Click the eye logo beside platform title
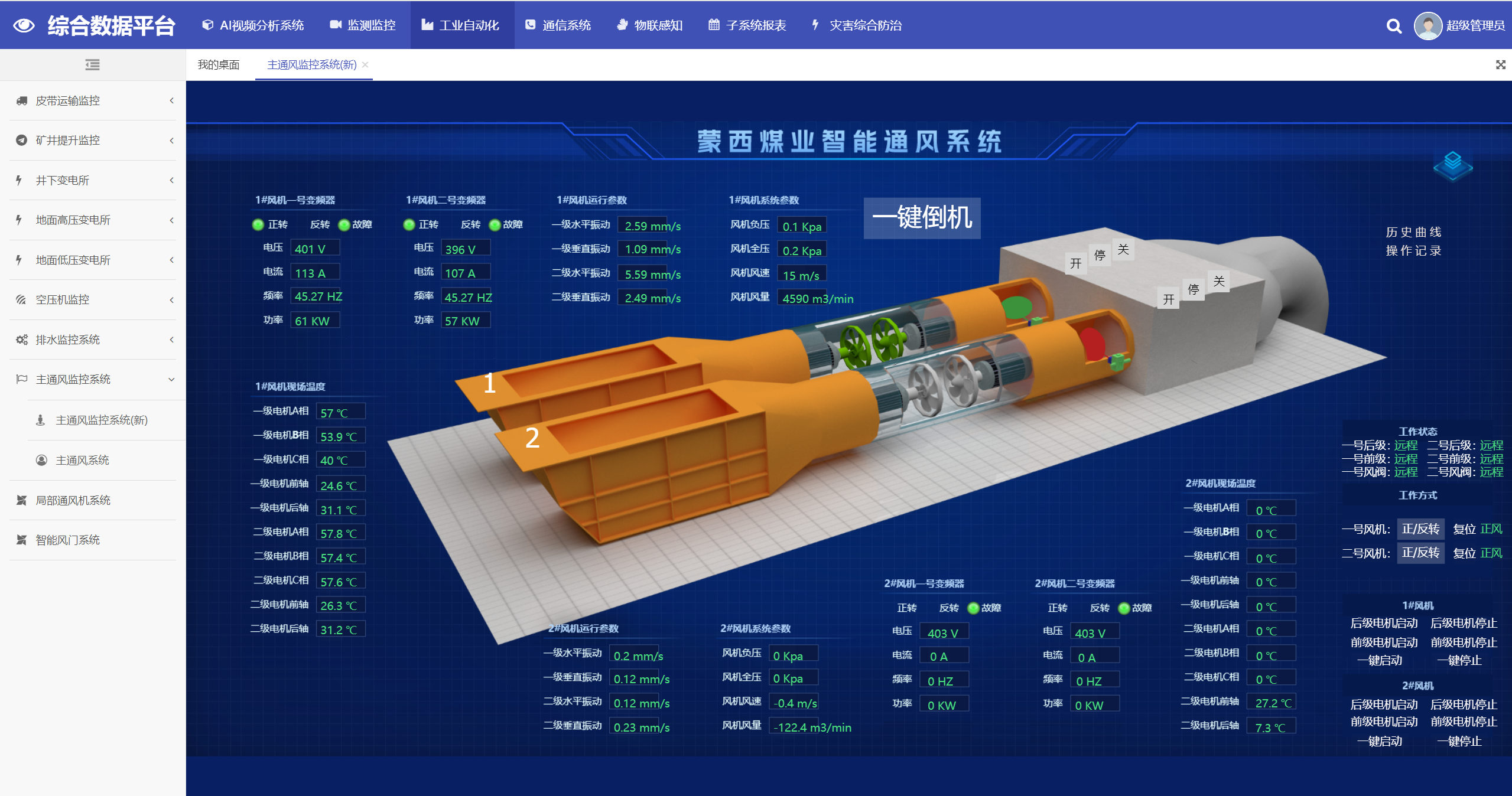This screenshot has height=796, width=1512. tap(24, 25)
